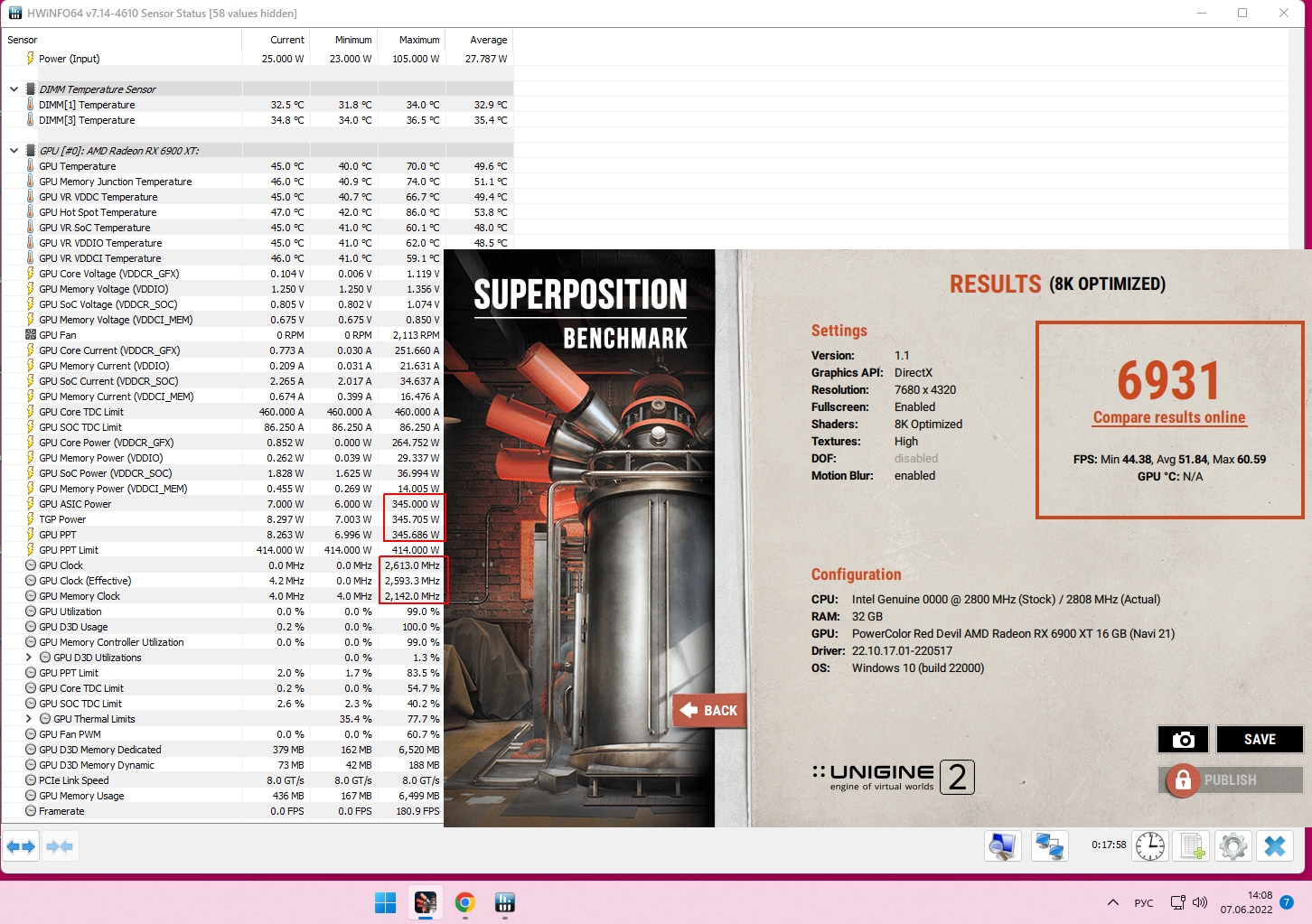Image resolution: width=1312 pixels, height=924 pixels.
Task: Click the Windows Start button
Action: (x=386, y=902)
